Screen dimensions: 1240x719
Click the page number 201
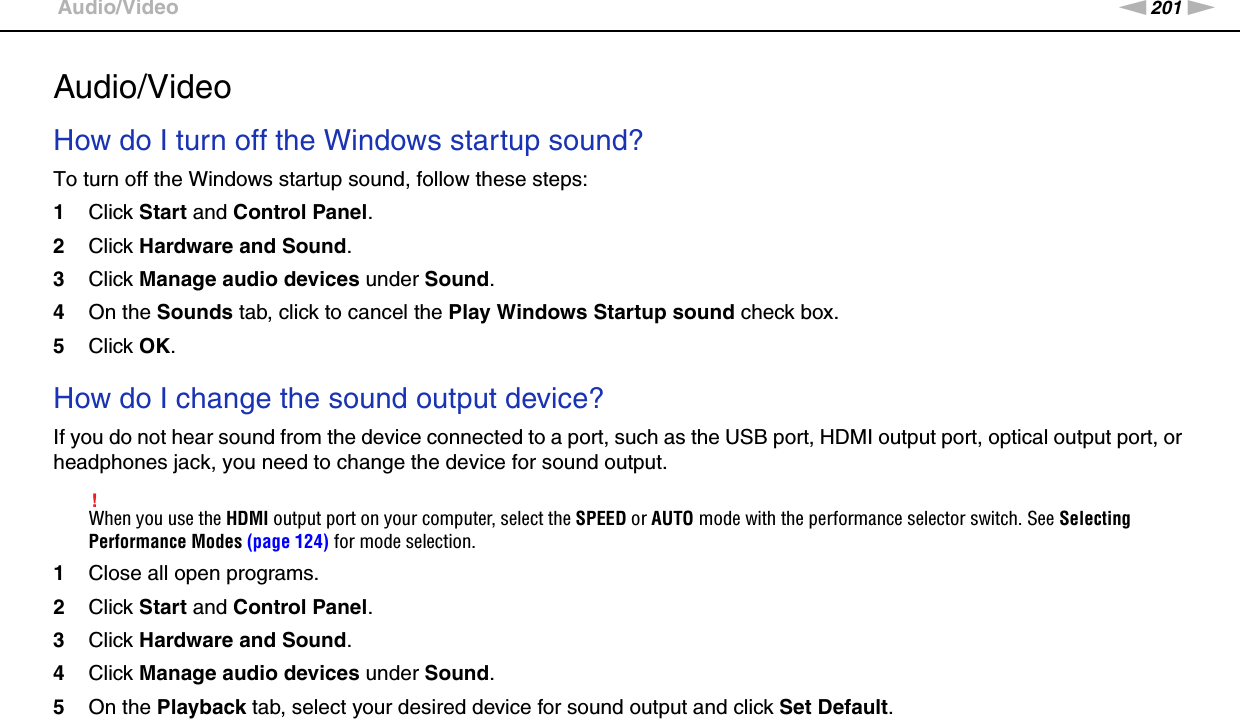1167,8
